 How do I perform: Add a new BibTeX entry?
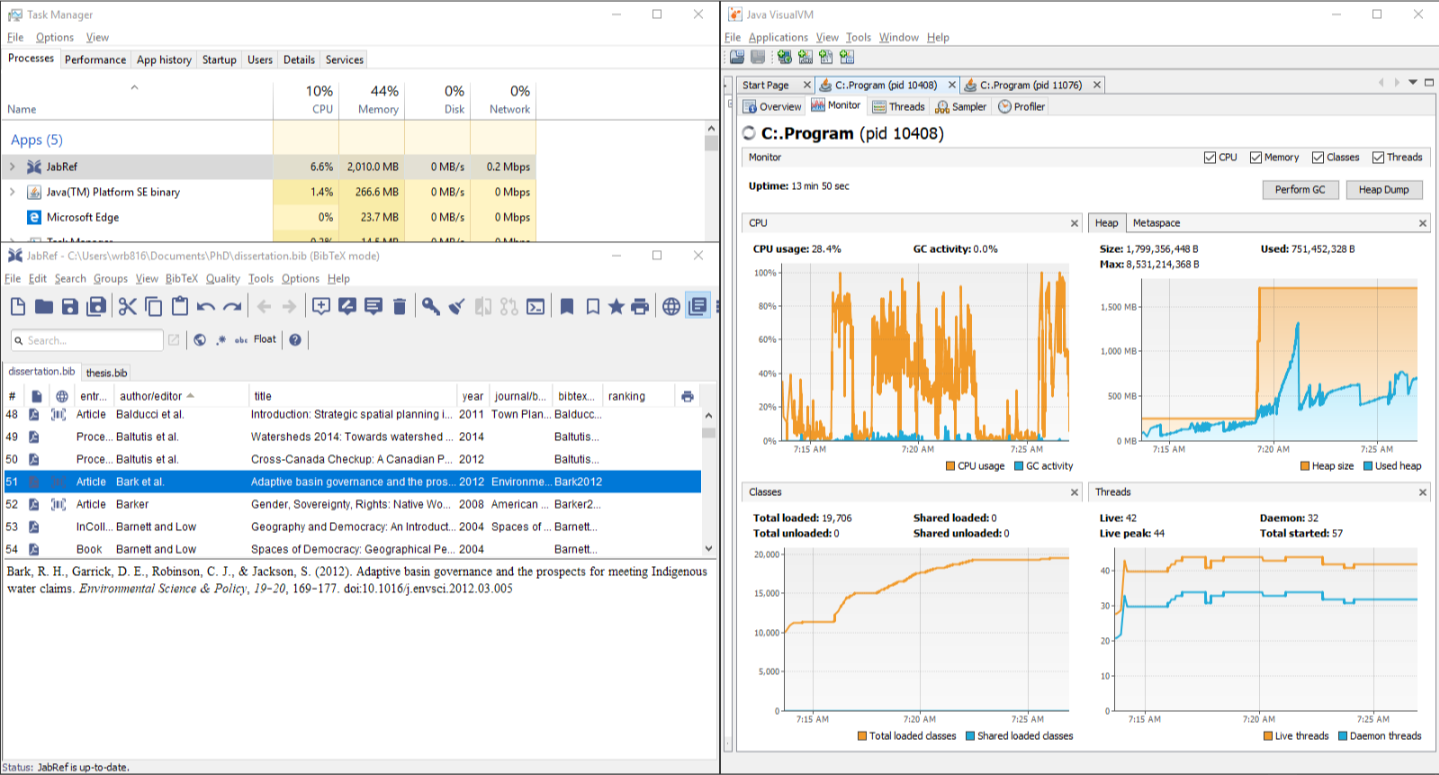click(x=321, y=307)
